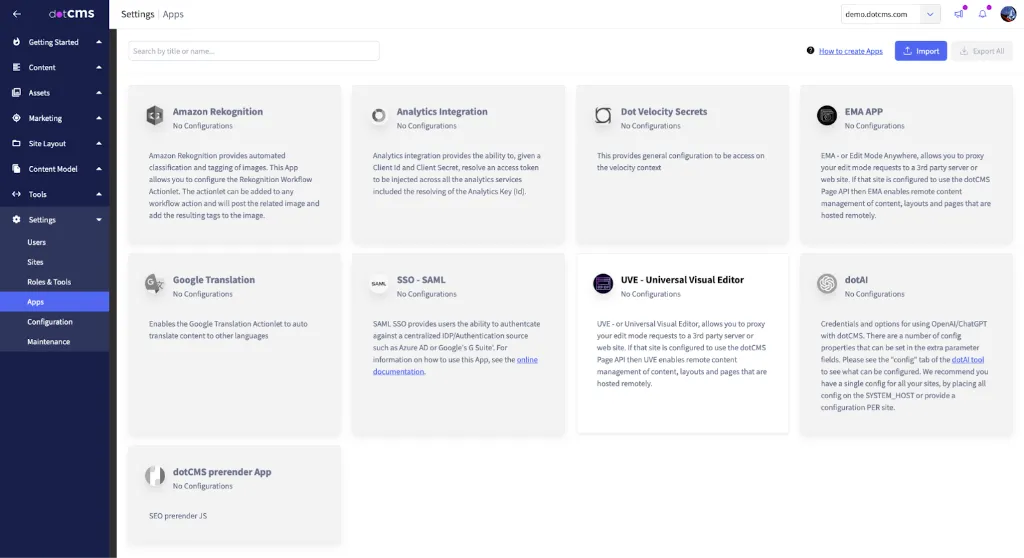
Task: Click the Google Translation app icon
Action: tap(155, 284)
